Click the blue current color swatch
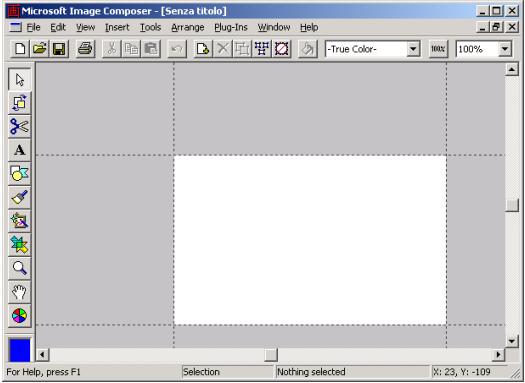This screenshot has height=383, width=525. [19, 350]
